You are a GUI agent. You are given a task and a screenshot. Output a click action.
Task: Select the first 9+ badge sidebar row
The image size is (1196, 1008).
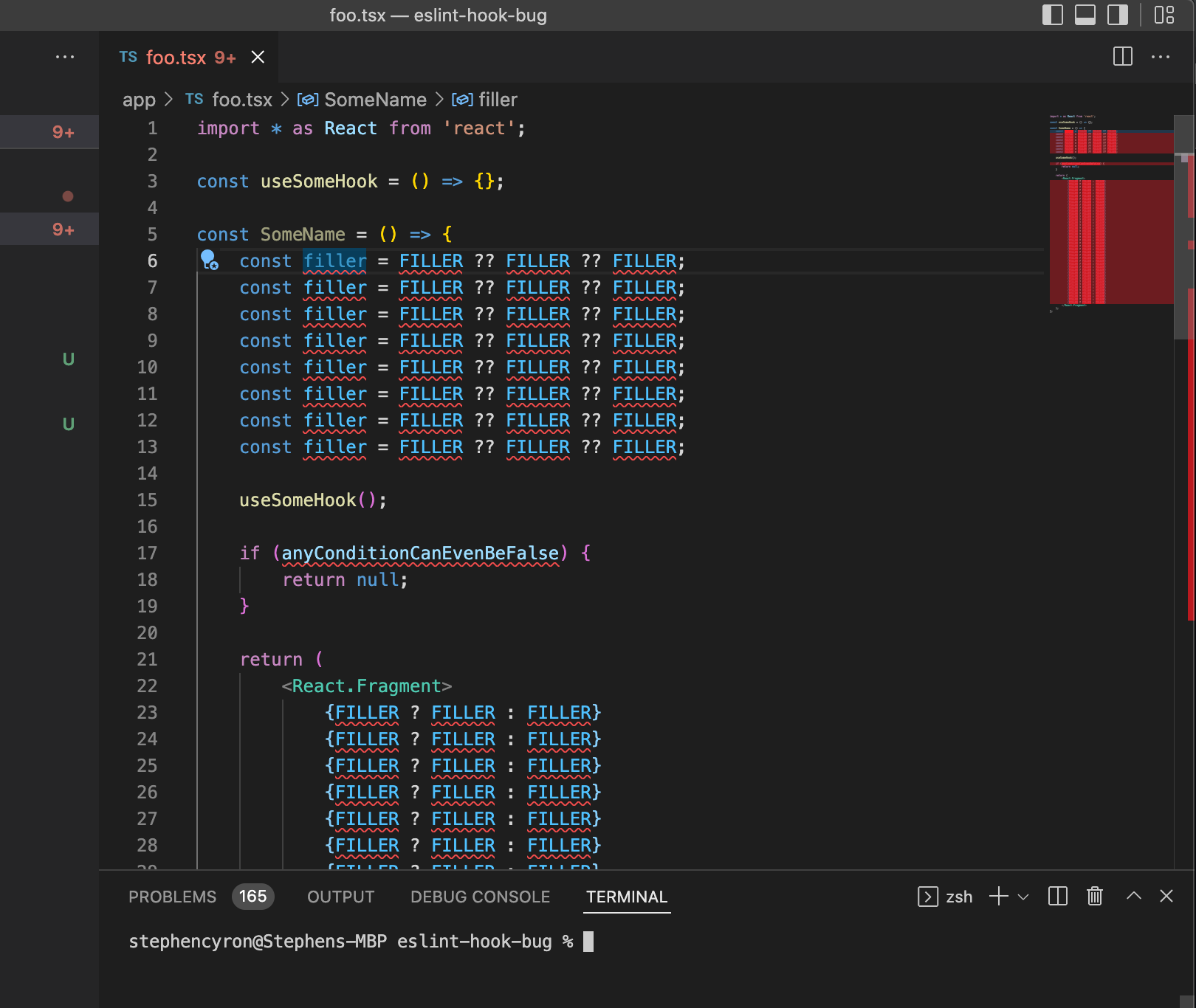(49, 132)
